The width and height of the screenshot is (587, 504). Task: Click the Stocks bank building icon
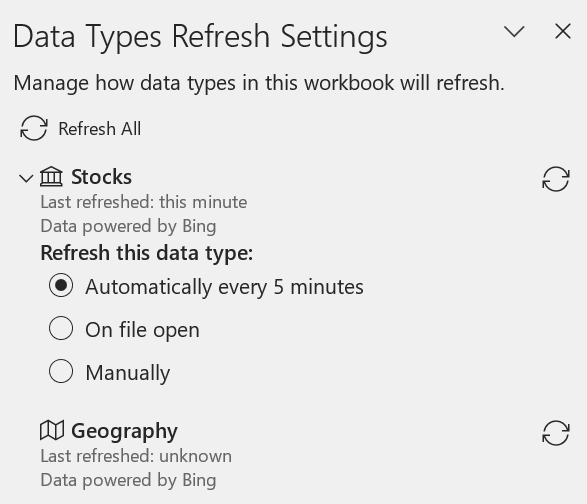(51, 176)
